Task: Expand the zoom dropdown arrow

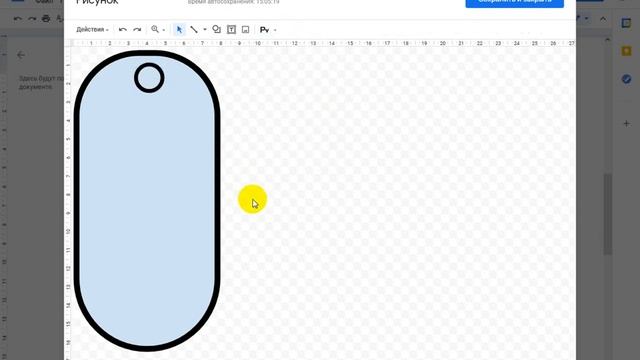Action: (x=164, y=30)
